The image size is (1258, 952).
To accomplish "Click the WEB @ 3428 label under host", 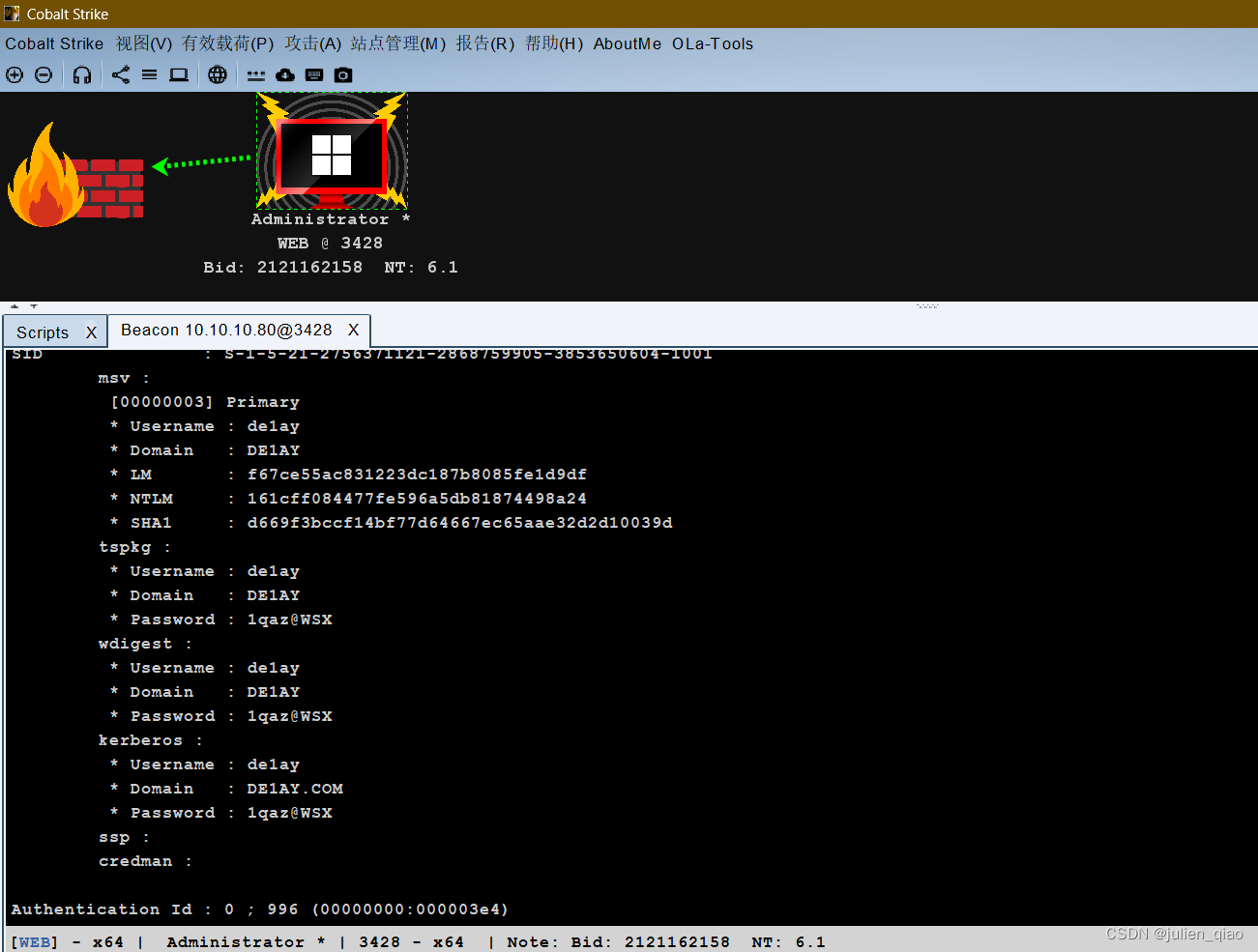I will pyautogui.click(x=330, y=244).
